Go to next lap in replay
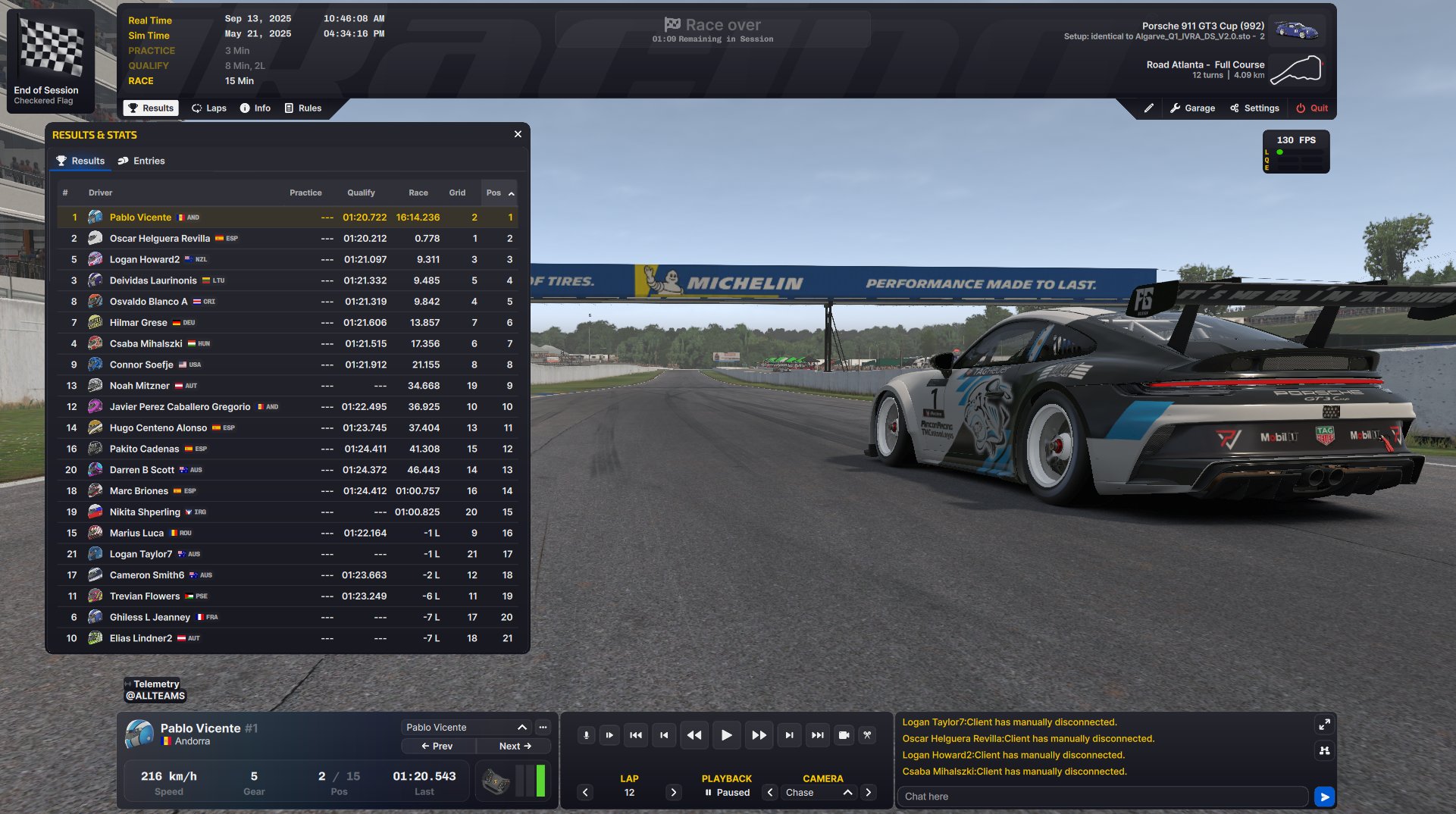Image resolution: width=1456 pixels, height=814 pixels. [x=674, y=793]
